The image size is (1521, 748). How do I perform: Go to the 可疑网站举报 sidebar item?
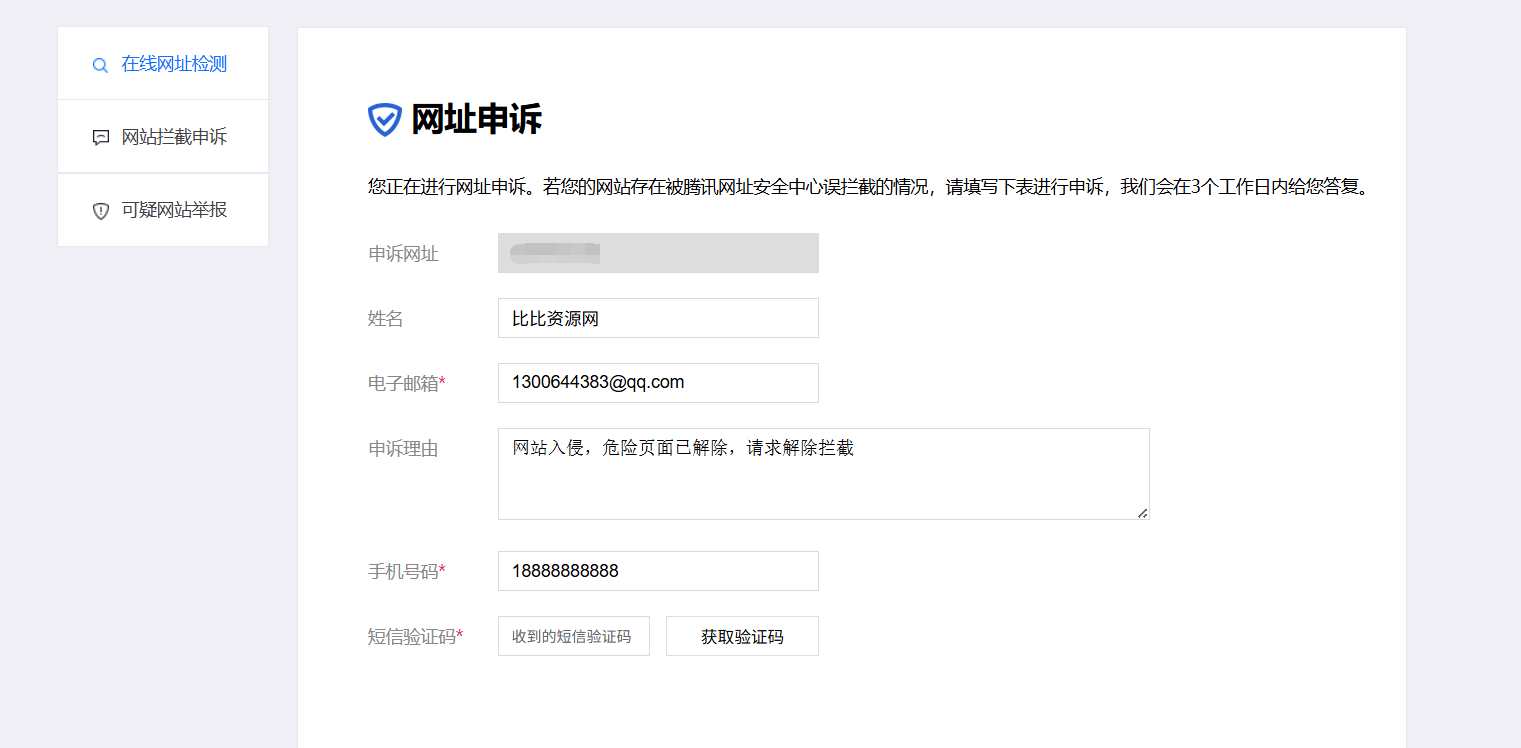click(174, 210)
